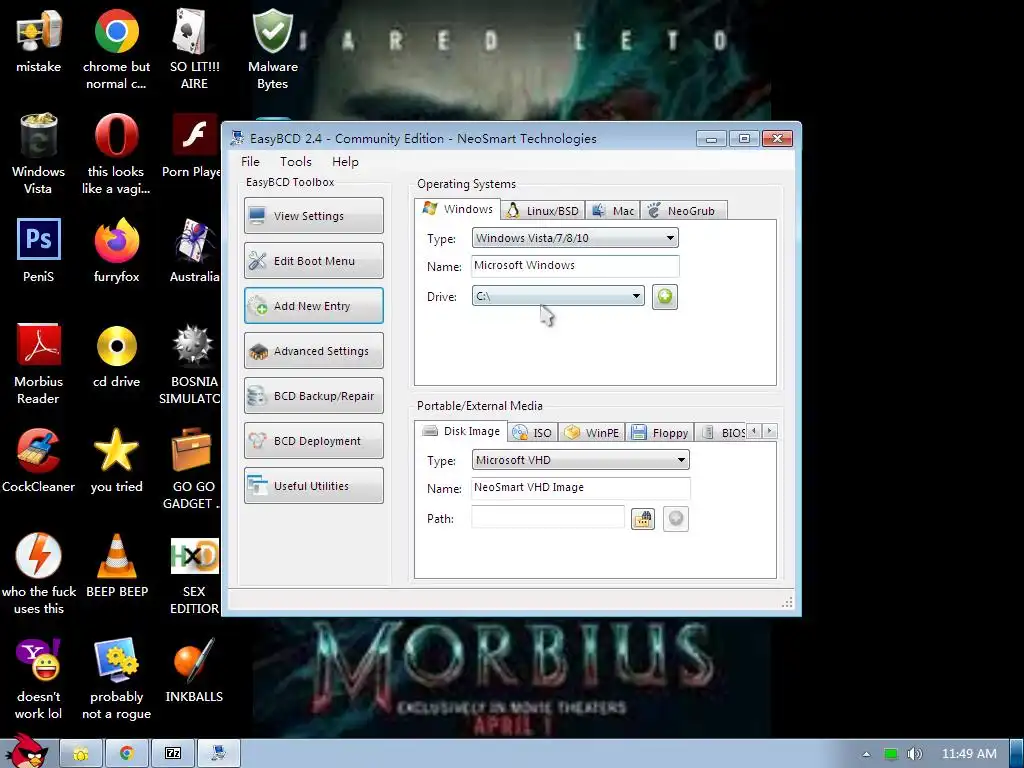The width and height of the screenshot is (1024, 768).
Task: Open Useful Utilities in the toolbox
Action: (x=314, y=486)
